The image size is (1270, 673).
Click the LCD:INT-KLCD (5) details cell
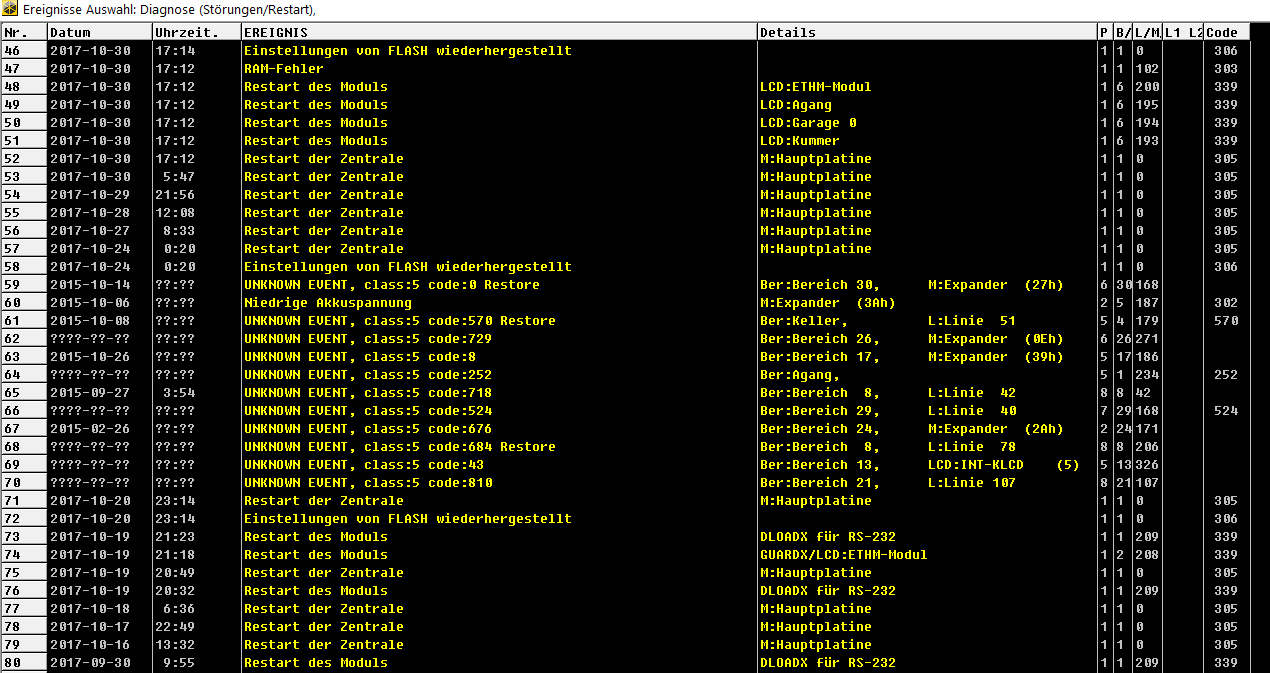click(x=1003, y=465)
